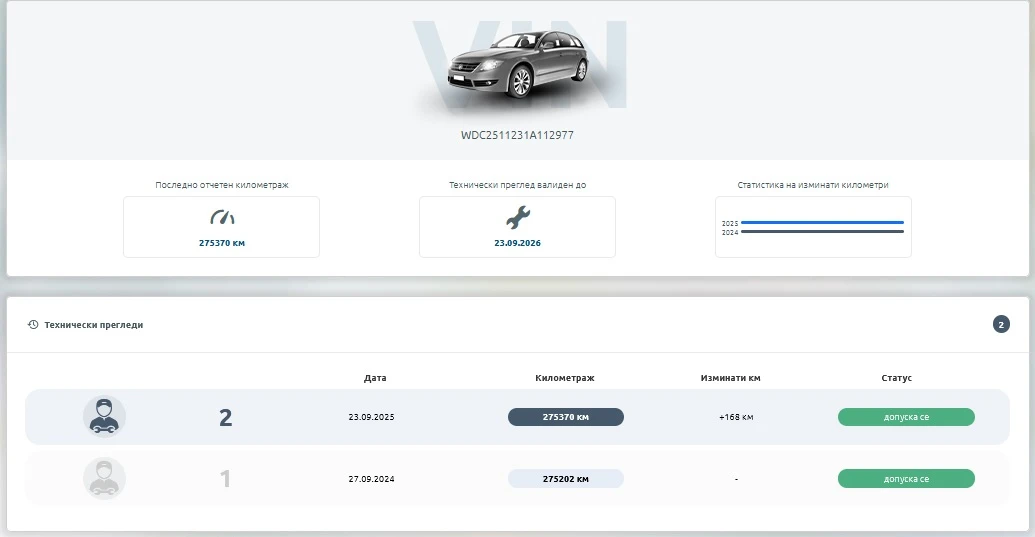1035x537 pixels.
Task: Click the gray car image above the VIN
Action: click(519, 65)
